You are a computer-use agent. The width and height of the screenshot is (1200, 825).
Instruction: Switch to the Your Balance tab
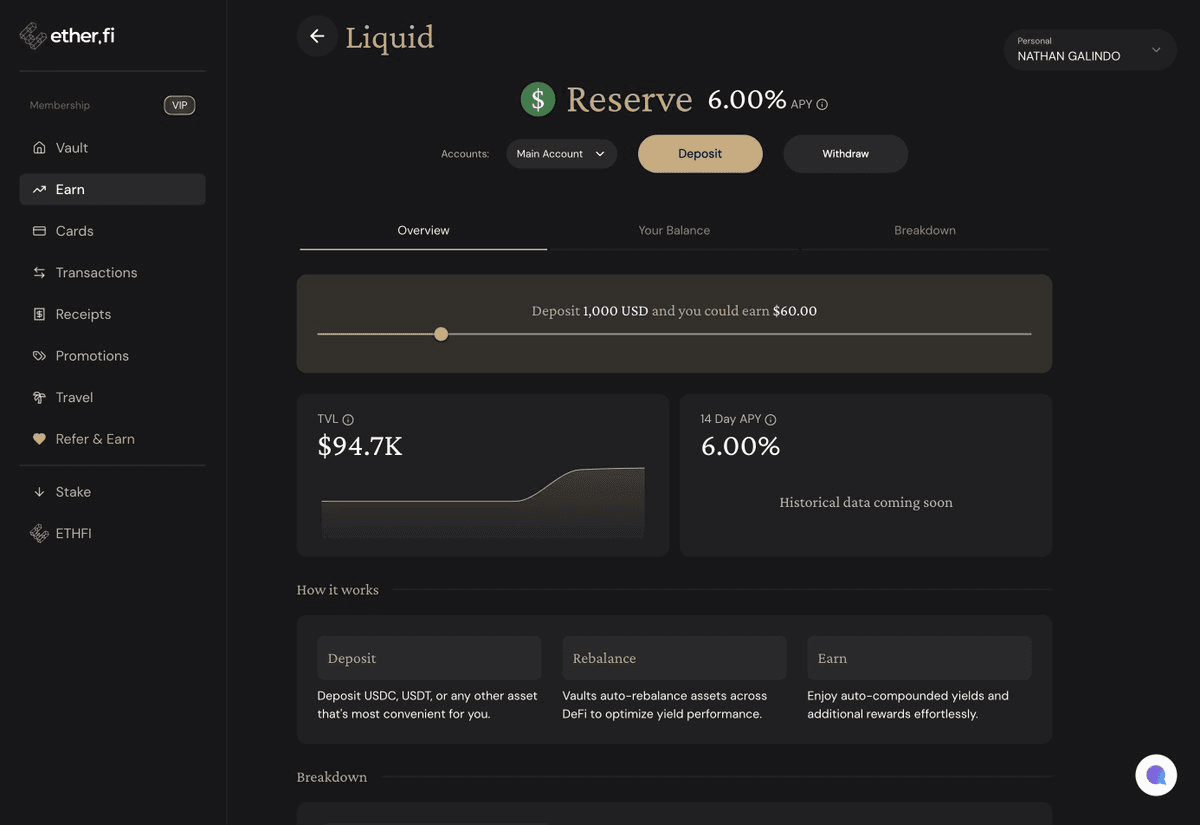674,230
